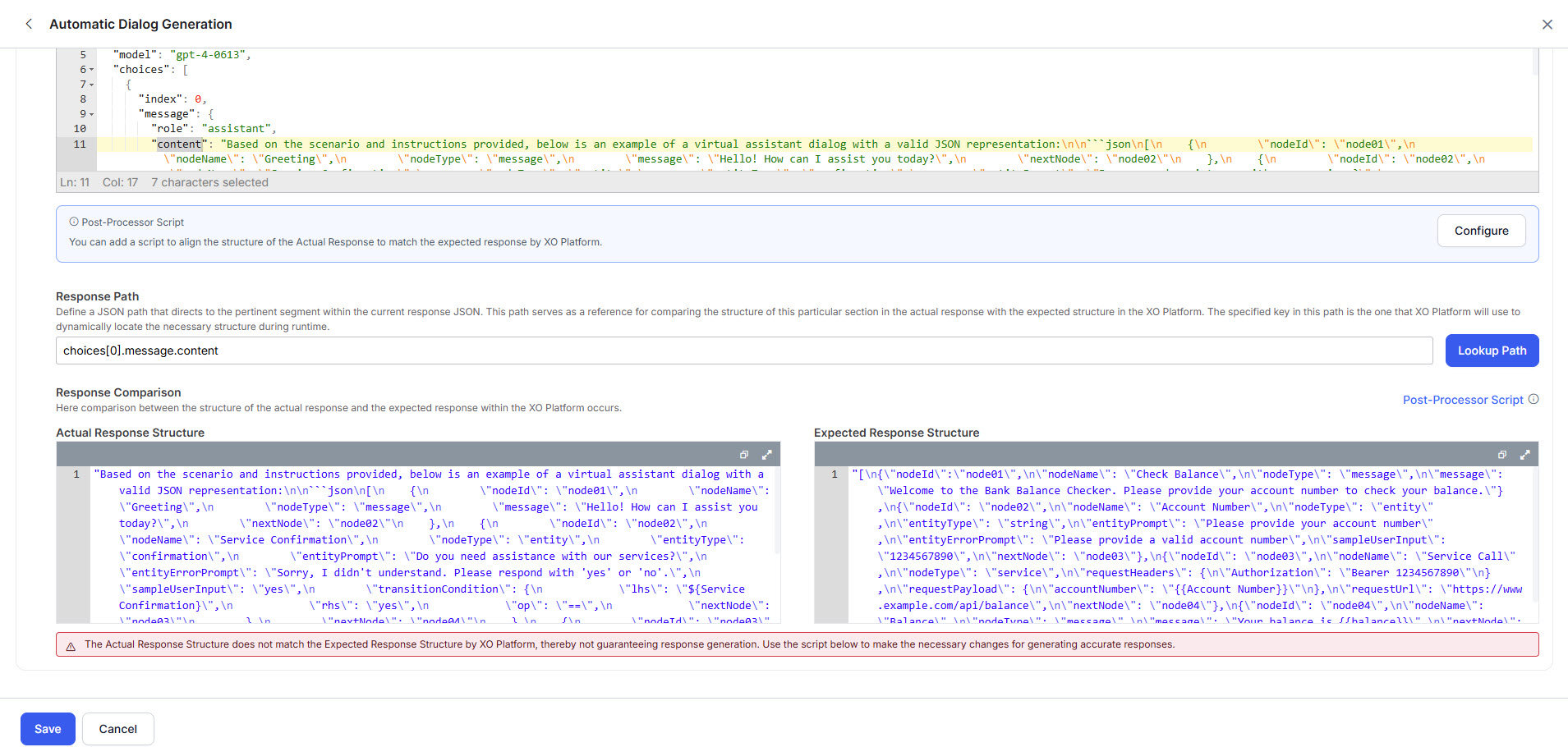Collapse the fold arrow on line 7
This screenshot has width=1568, height=747.
pyautogui.click(x=91, y=85)
